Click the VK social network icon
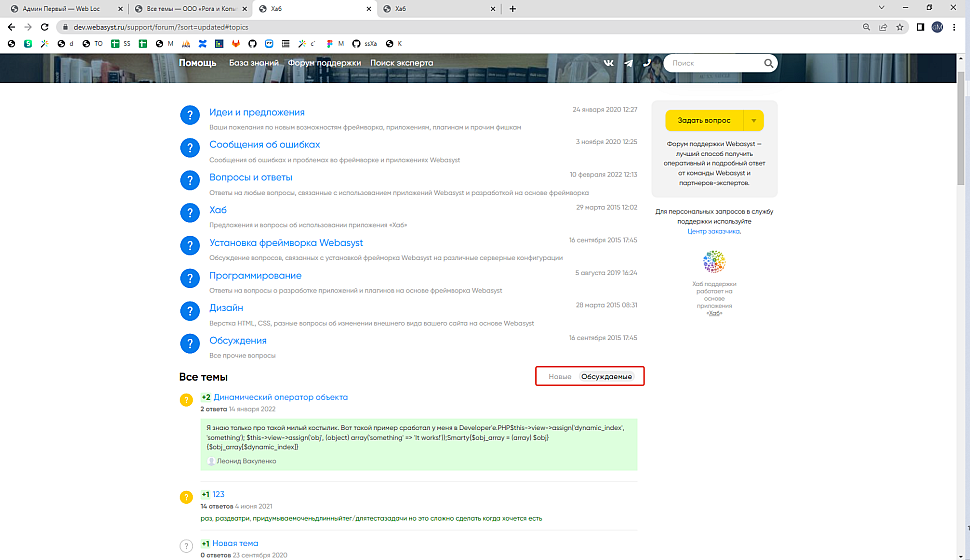The width and height of the screenshot is (970, 560). (609, 63)
